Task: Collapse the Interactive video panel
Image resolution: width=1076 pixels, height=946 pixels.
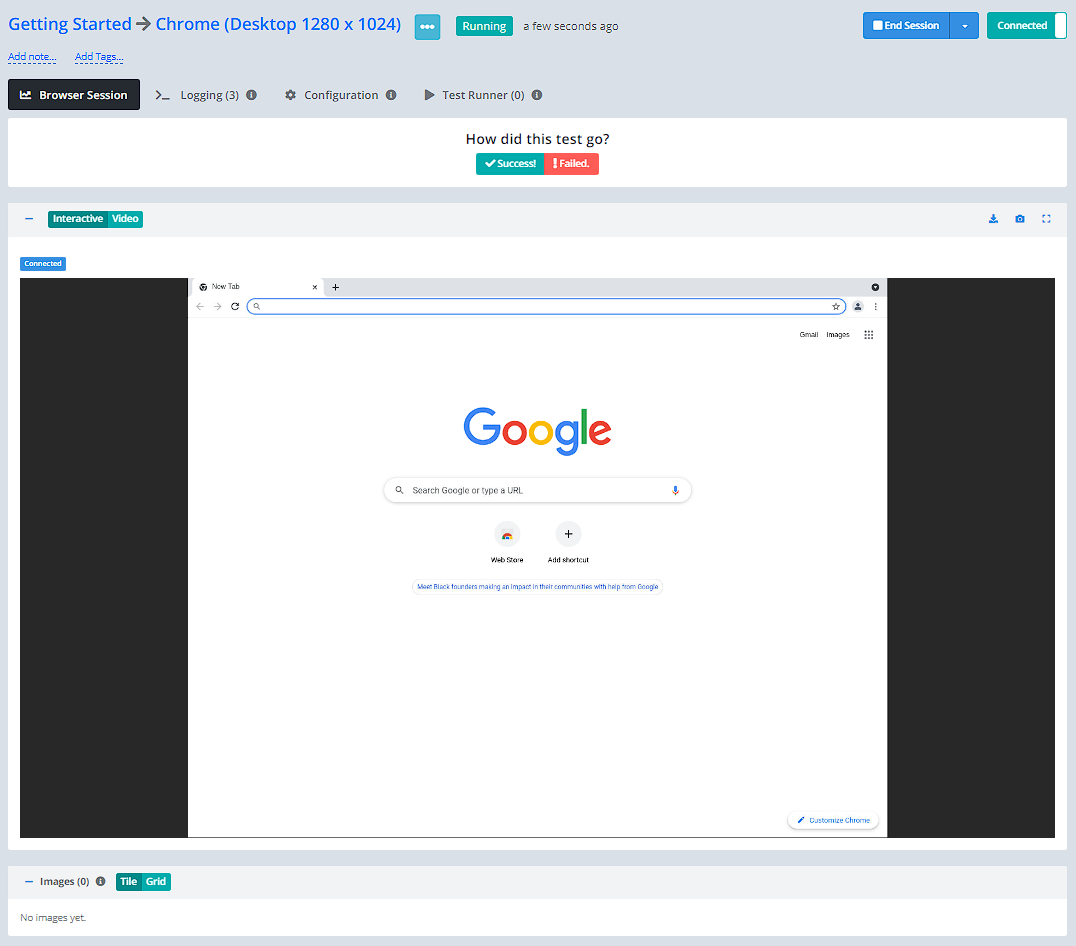Action: click(29, 219)
